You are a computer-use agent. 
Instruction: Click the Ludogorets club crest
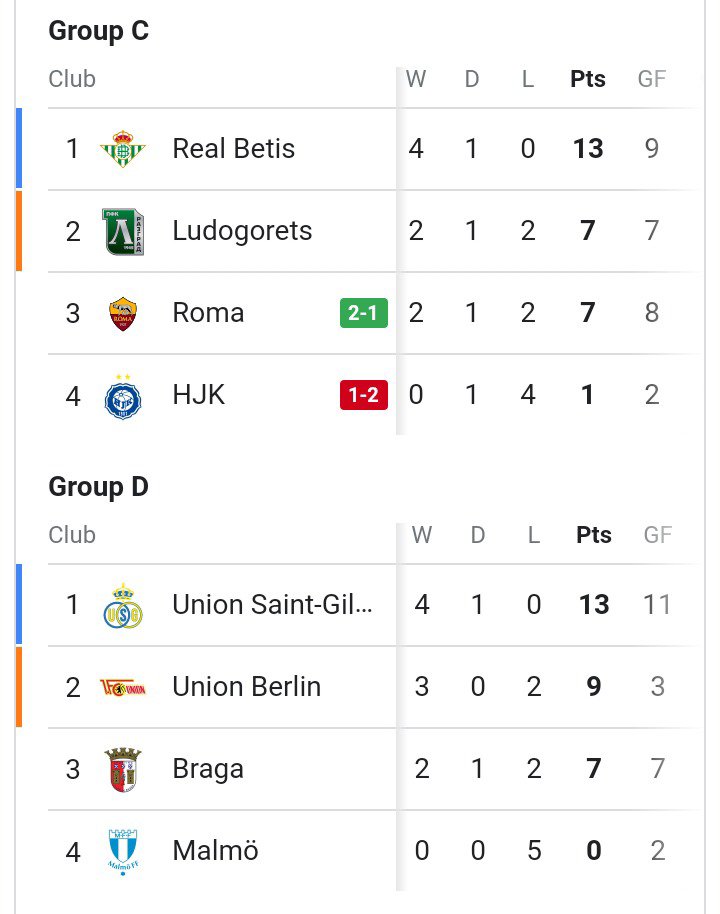(122, 231)
